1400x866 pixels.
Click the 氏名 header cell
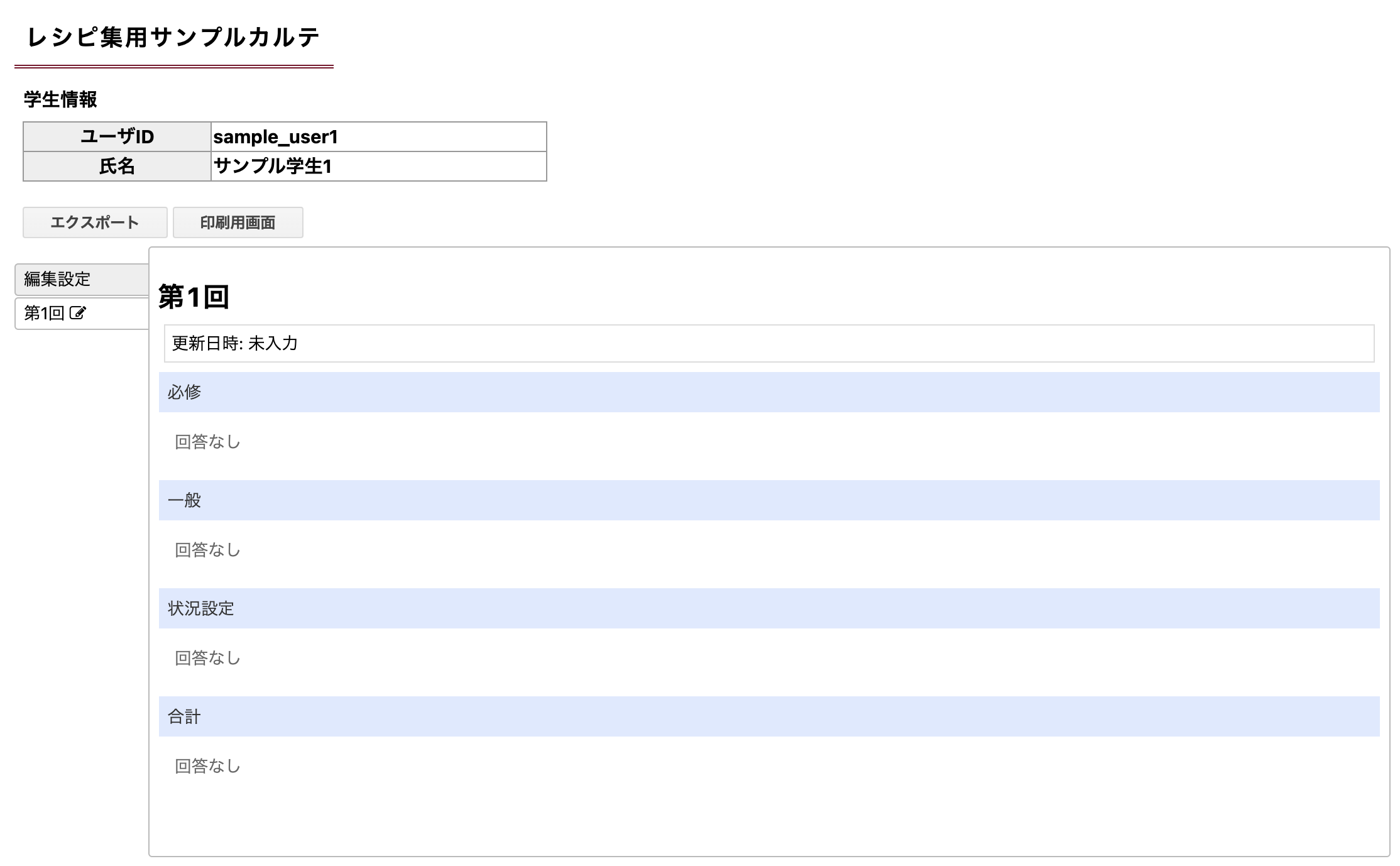117,166
